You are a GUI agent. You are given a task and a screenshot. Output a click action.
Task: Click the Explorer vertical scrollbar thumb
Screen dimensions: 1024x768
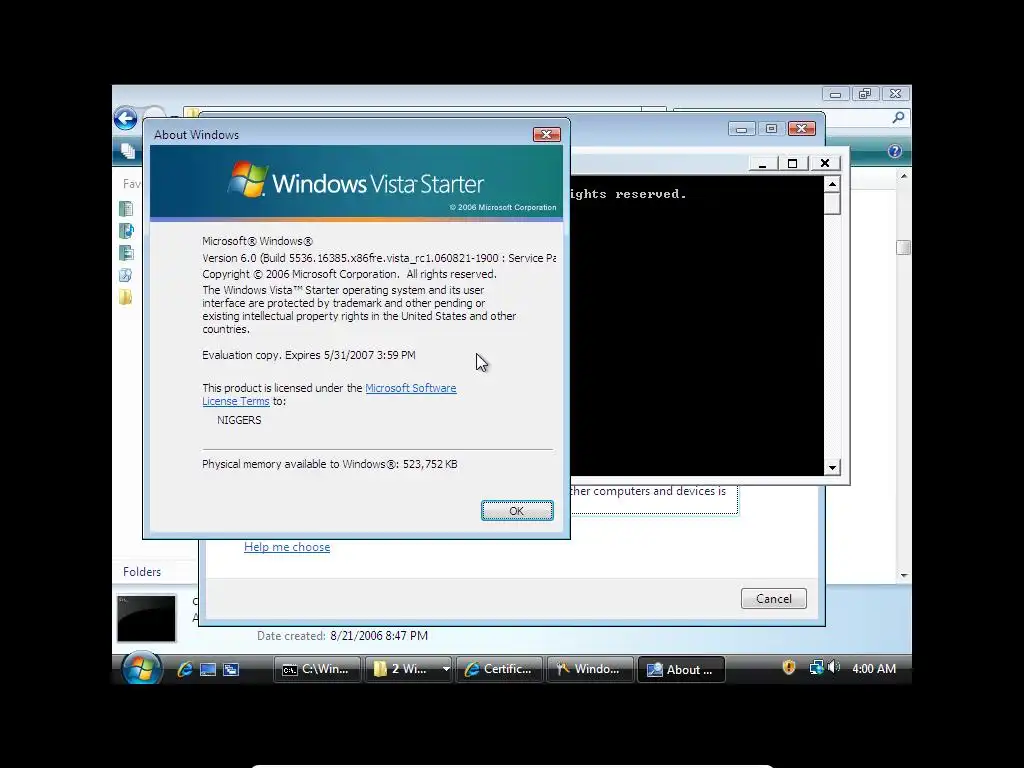click(904, 248)
